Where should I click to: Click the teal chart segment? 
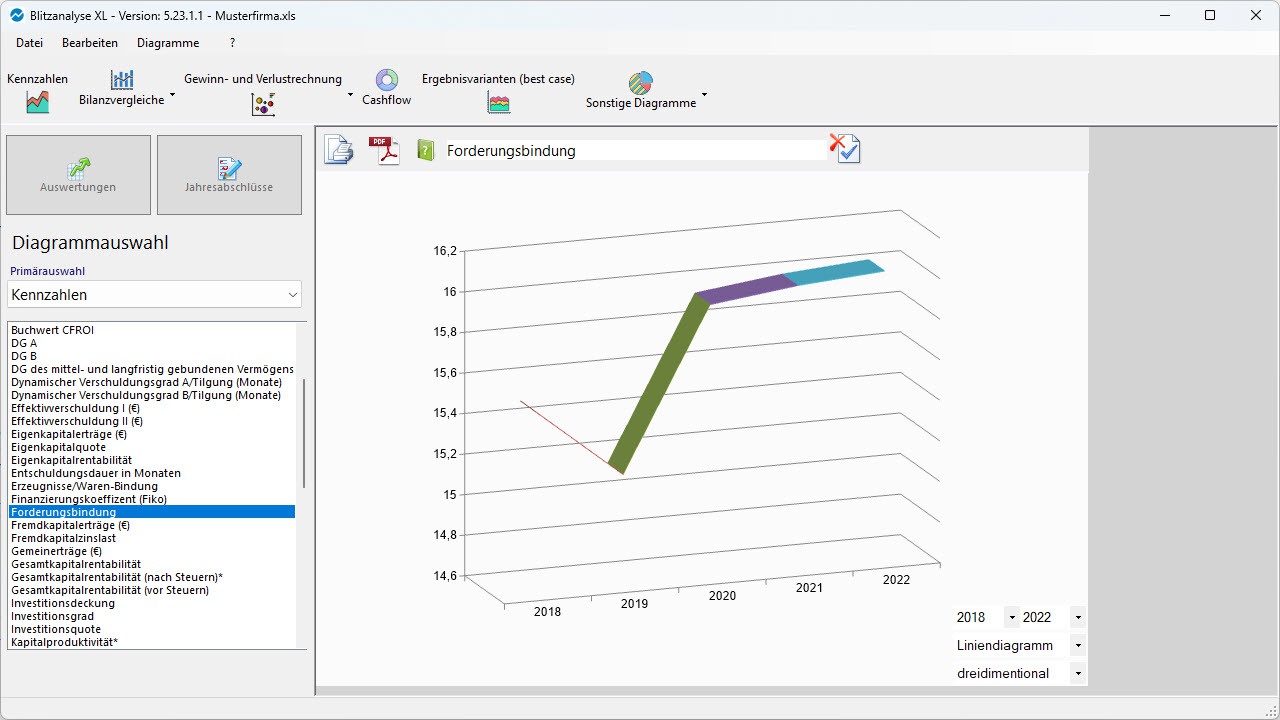pyautogui.click(x=834, y=272)
